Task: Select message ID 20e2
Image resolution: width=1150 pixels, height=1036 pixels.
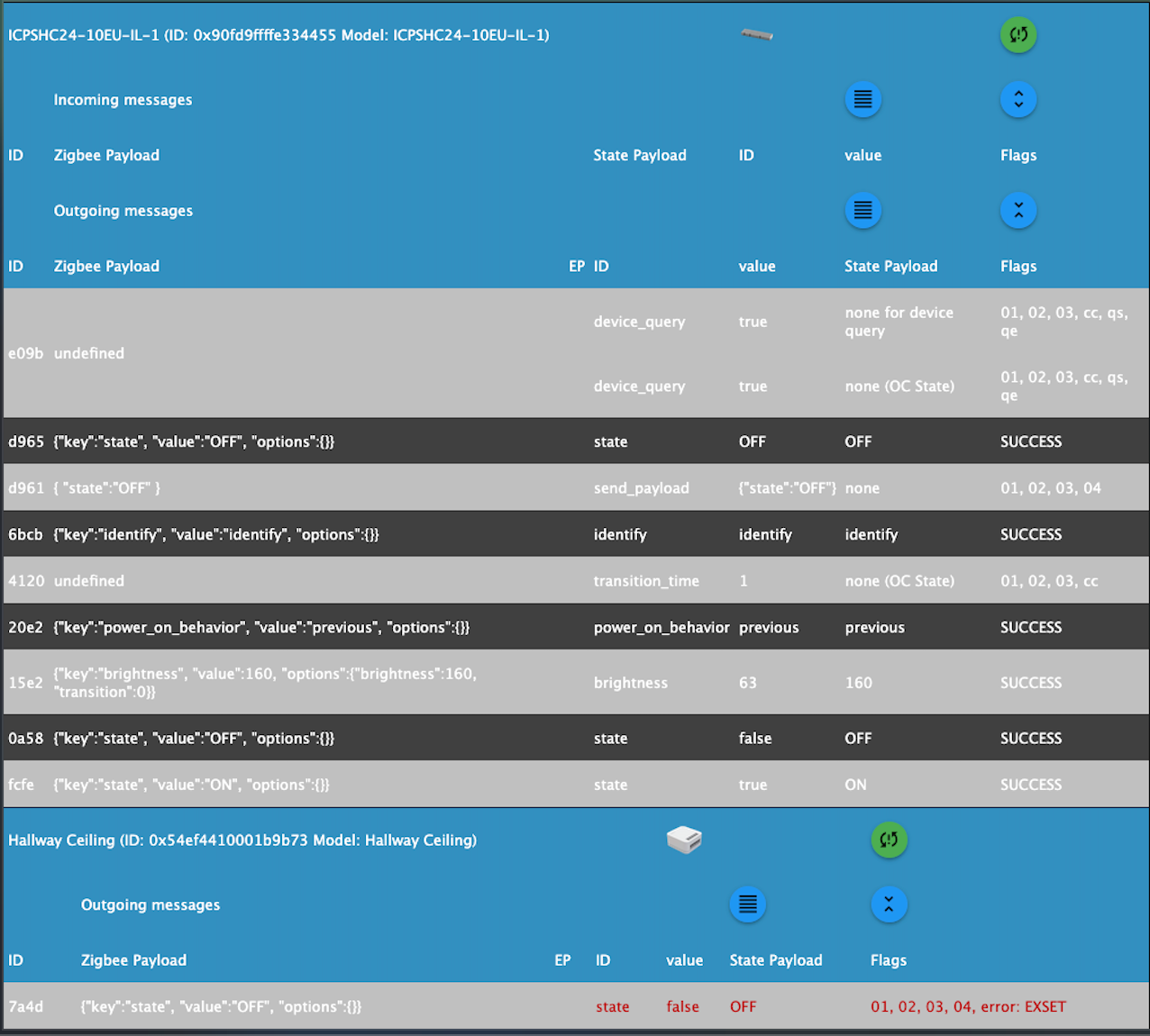Action: [25, 627]
